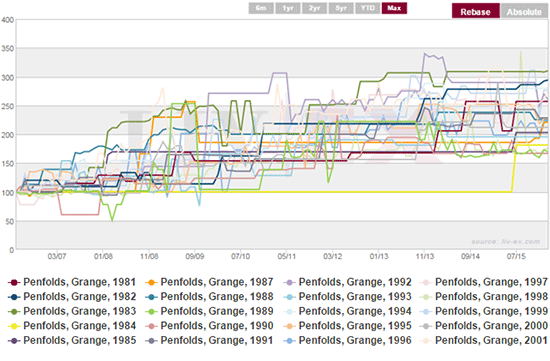The image size is (550, 361).
Task: Select the YTD time range button
Action: point(368,8)
